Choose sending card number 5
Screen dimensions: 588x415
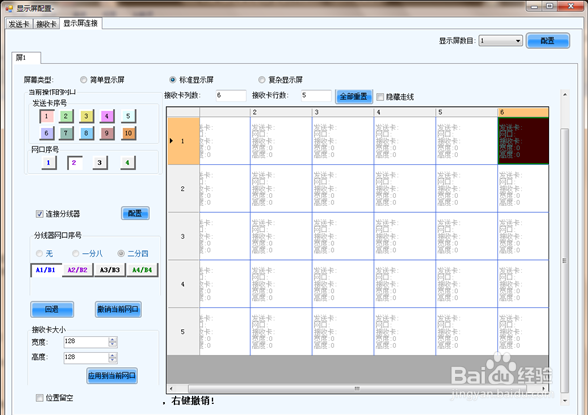coord(128,116)
